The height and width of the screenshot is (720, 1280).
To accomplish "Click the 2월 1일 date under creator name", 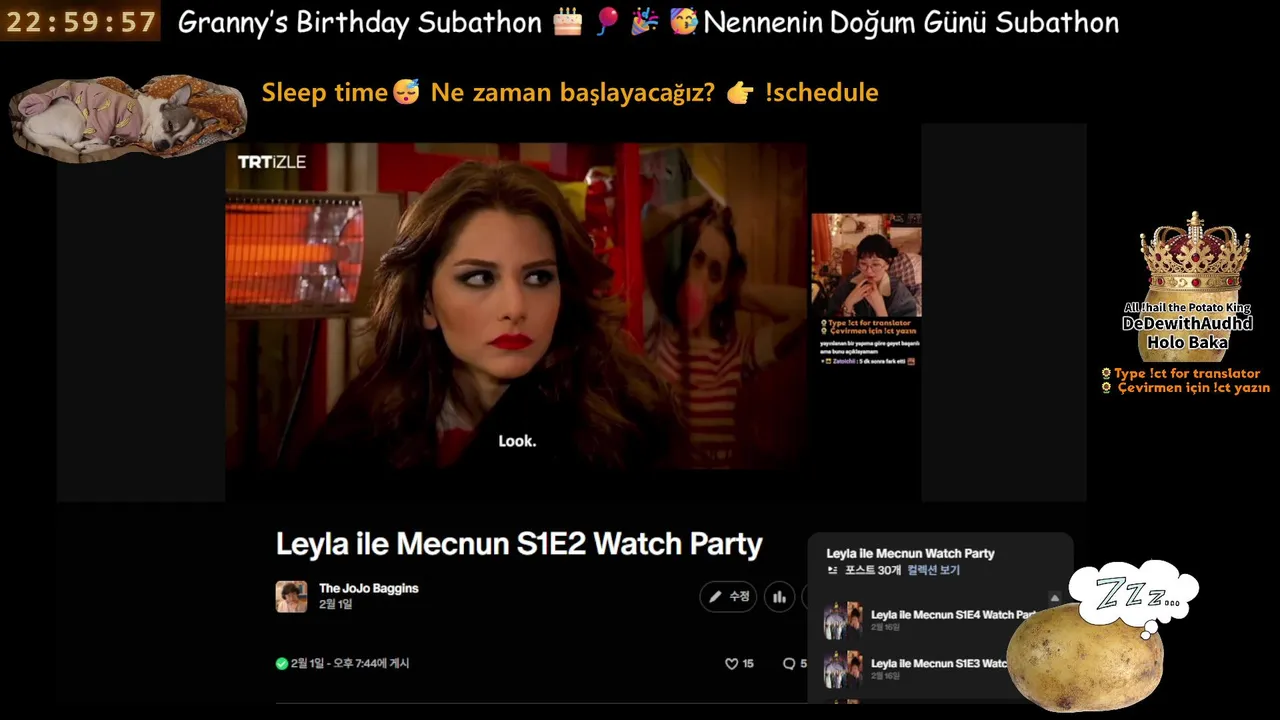I will point(335,605).
